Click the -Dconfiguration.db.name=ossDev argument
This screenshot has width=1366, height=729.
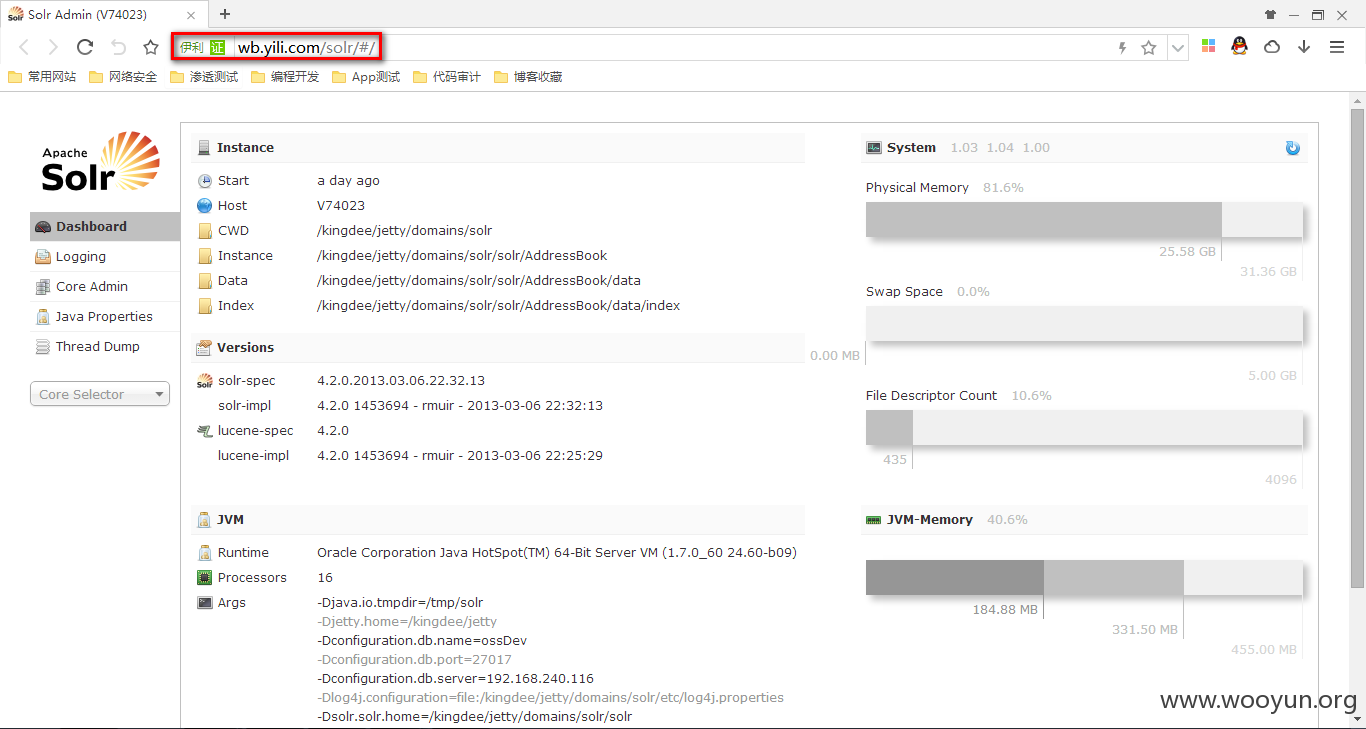pos(422,641)
